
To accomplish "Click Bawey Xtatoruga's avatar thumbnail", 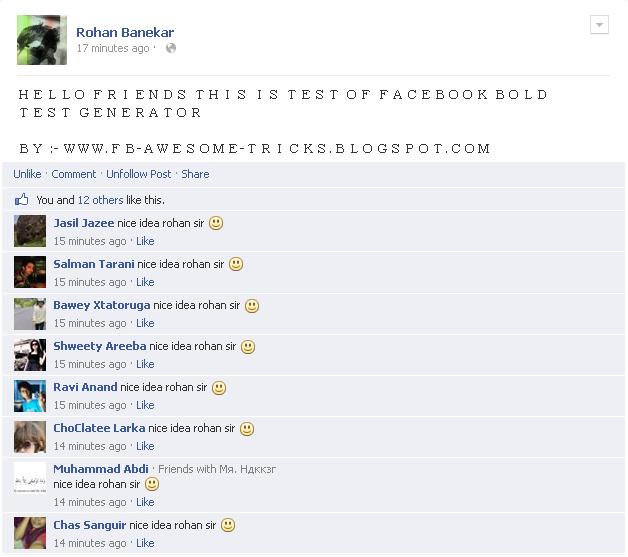I will [x=30, y=314].
